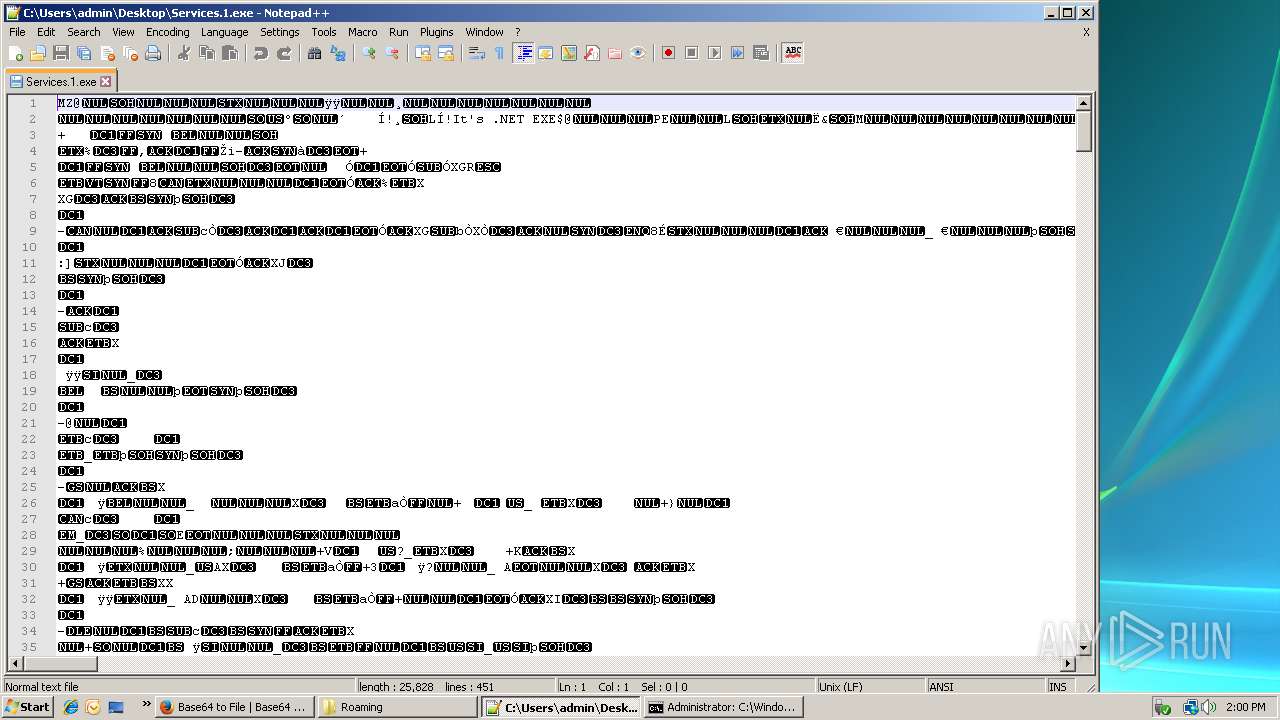
Task: Open the Macro menu
Action: pyautogui.click(x=363, y=32)
